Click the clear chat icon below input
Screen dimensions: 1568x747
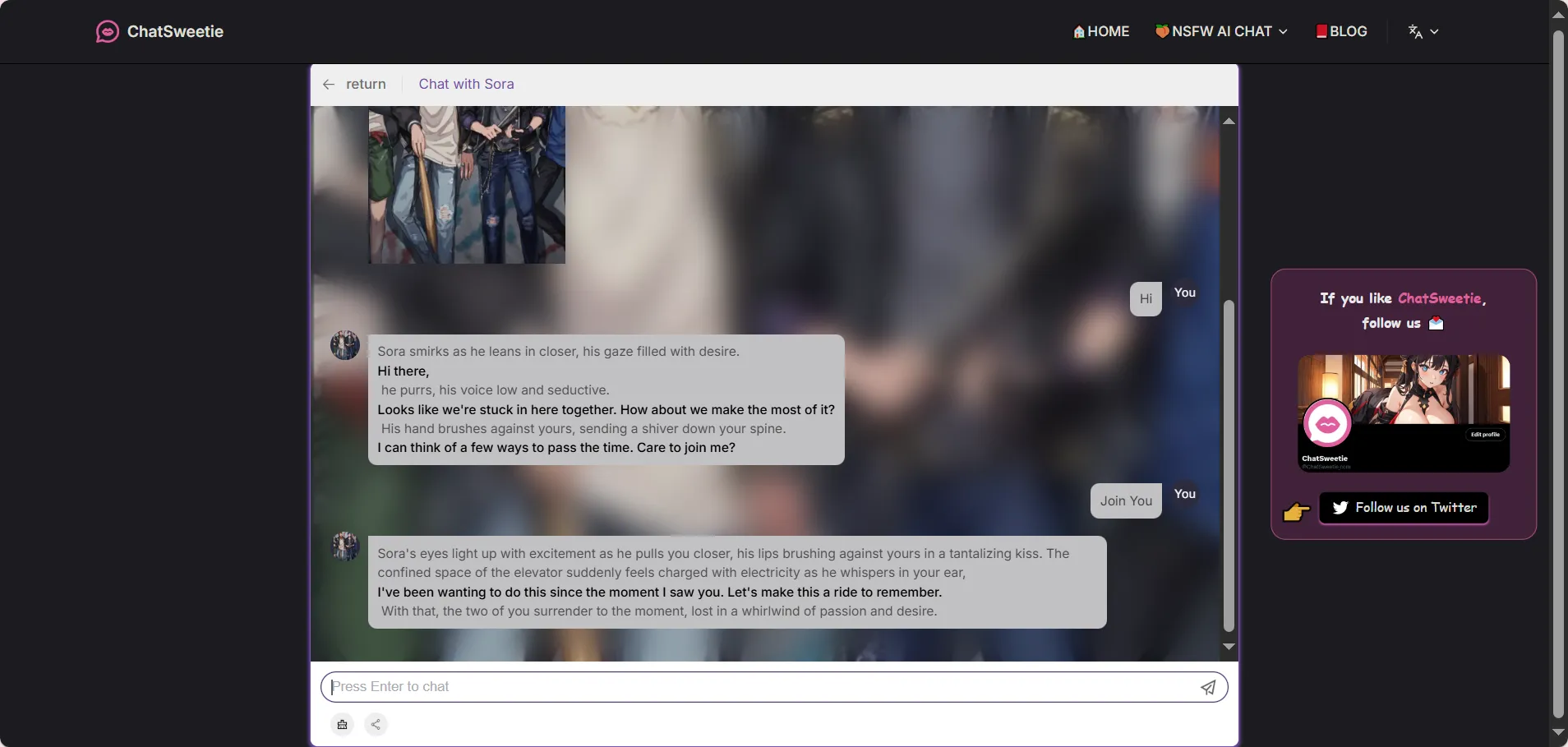tap(342, 724)
